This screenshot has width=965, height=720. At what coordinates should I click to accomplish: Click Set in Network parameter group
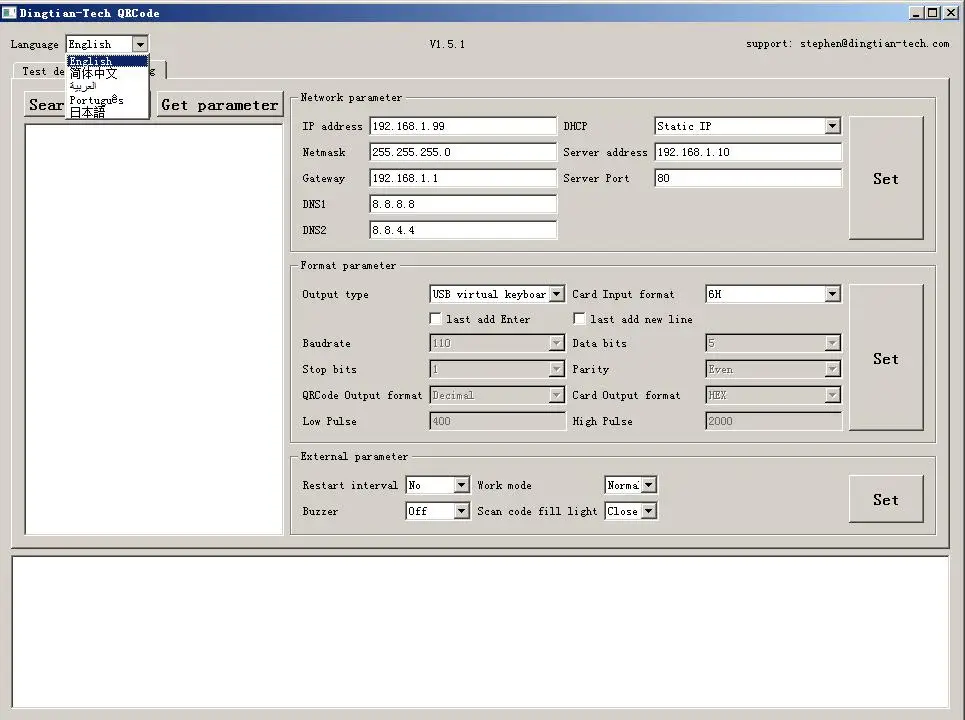[886, 178]
